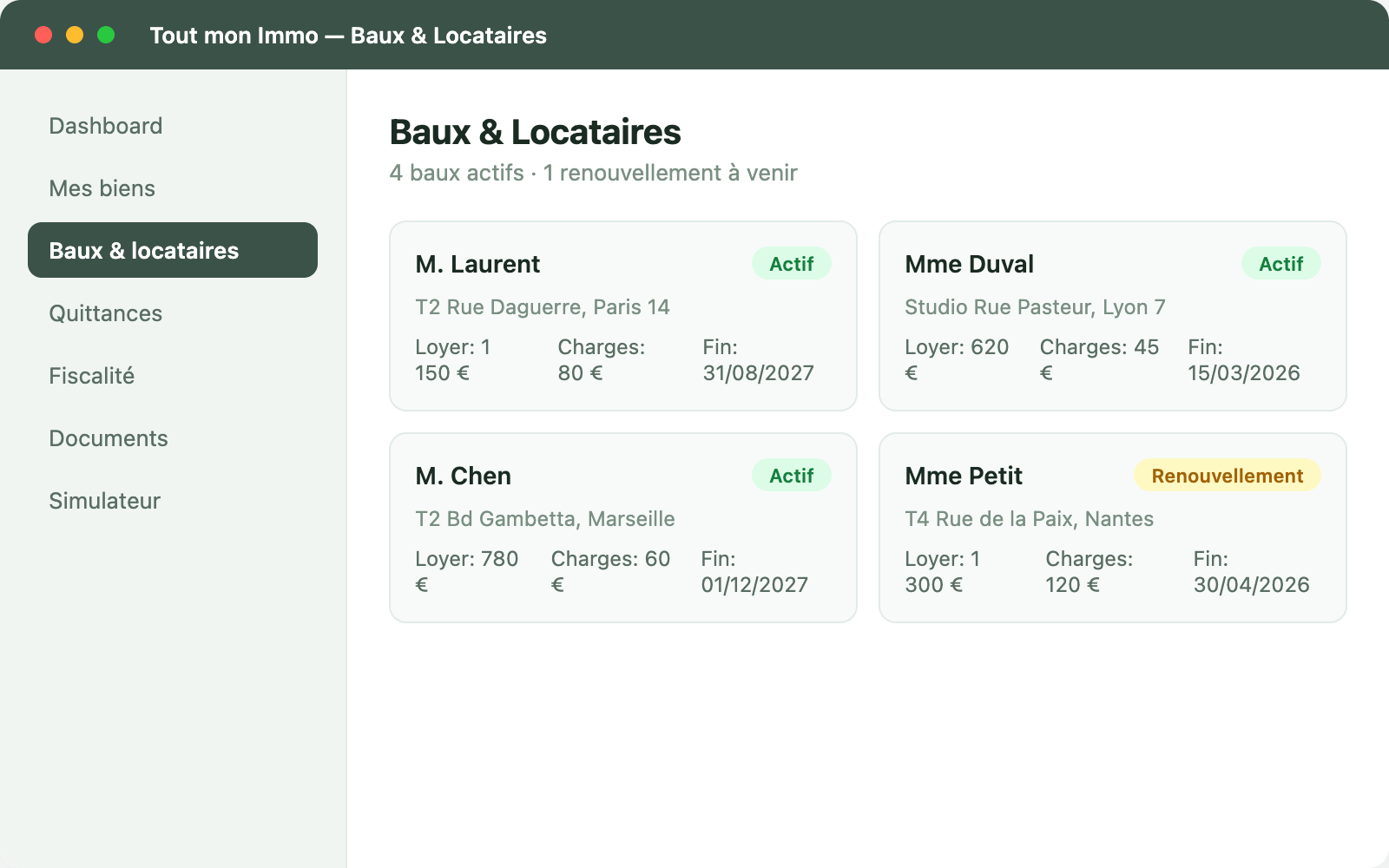Viewport: 1389px width, 868px height.
Task: Open the Quittances page
Action: (x=173, y=312)
